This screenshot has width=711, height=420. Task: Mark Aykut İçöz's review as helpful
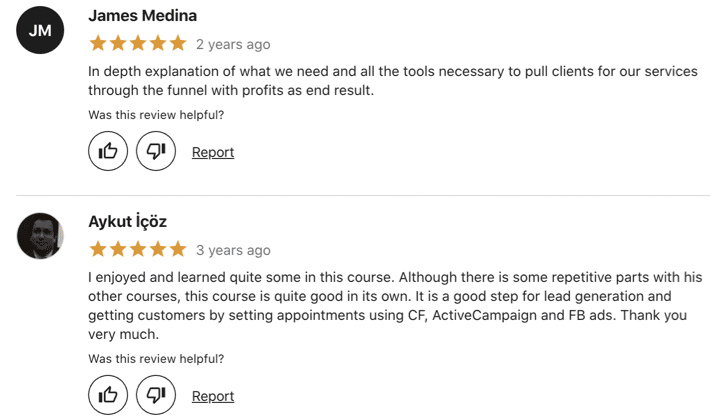click(x=108, y=395)
